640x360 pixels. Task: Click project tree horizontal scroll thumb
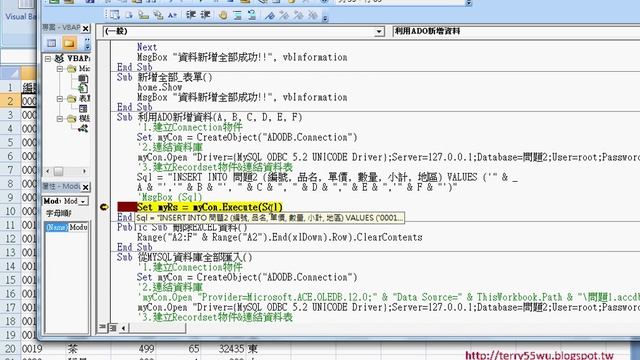click(x=58, y=171)
